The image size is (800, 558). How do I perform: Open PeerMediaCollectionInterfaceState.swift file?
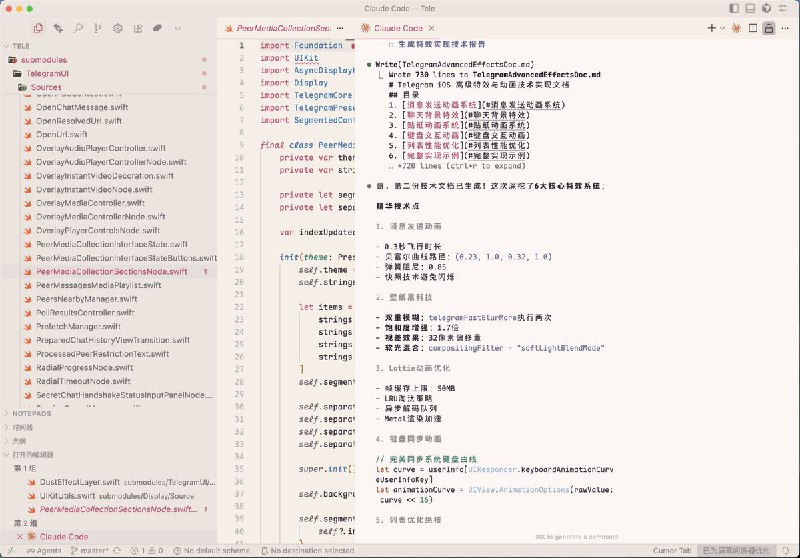(112, 244)
